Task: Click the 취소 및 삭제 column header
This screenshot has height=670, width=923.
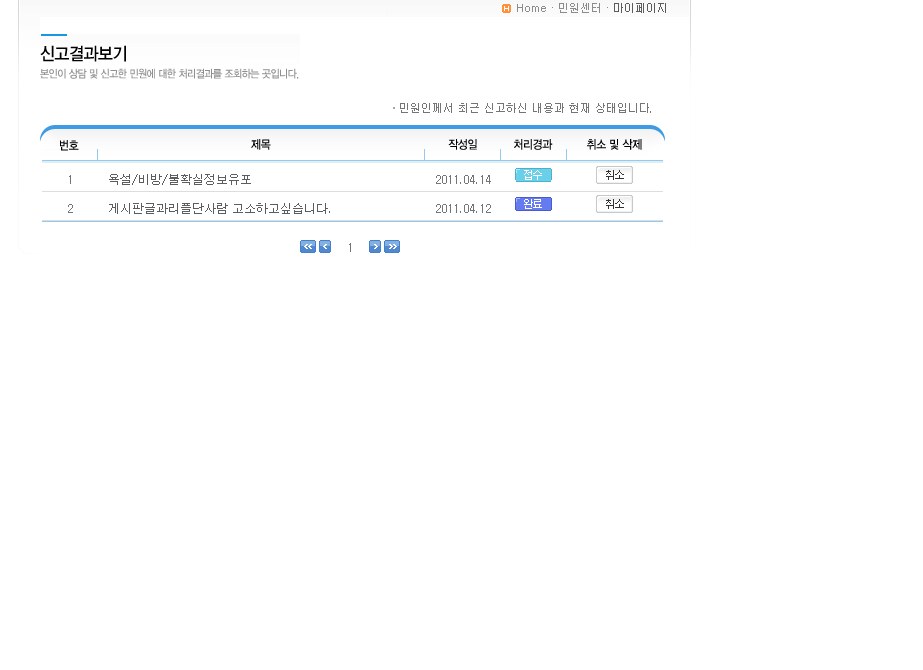Action: click(614, 145)
